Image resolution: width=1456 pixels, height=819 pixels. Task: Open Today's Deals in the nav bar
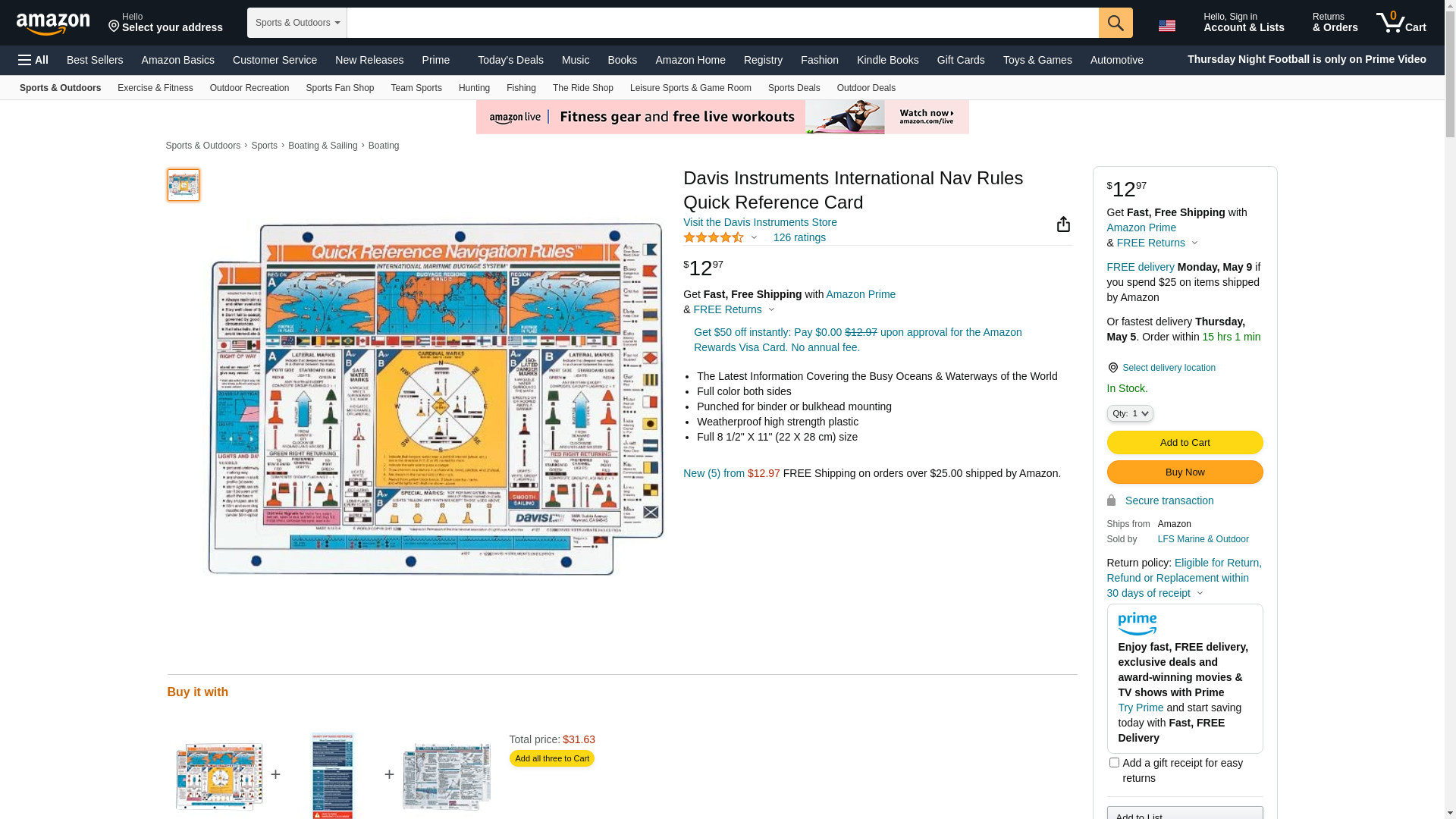point(510,60)
